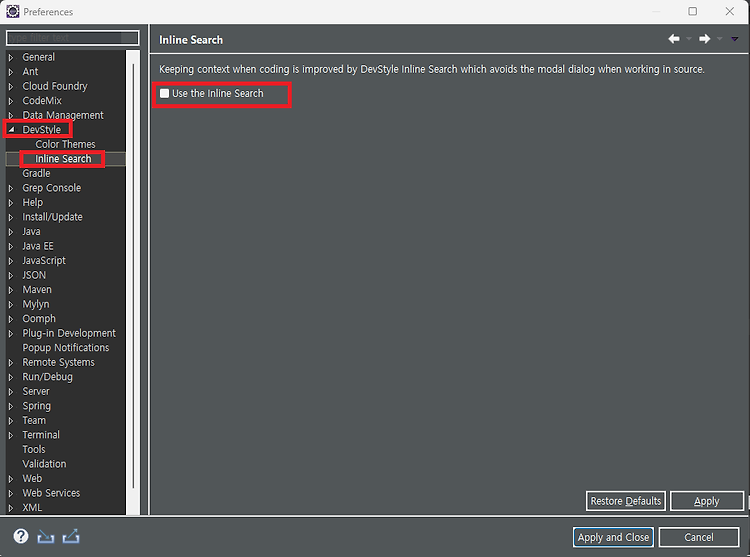The width and height of the screenshot is (750, 557).
Task: Open the back history dropdown arrow
Action: [689, 39]
